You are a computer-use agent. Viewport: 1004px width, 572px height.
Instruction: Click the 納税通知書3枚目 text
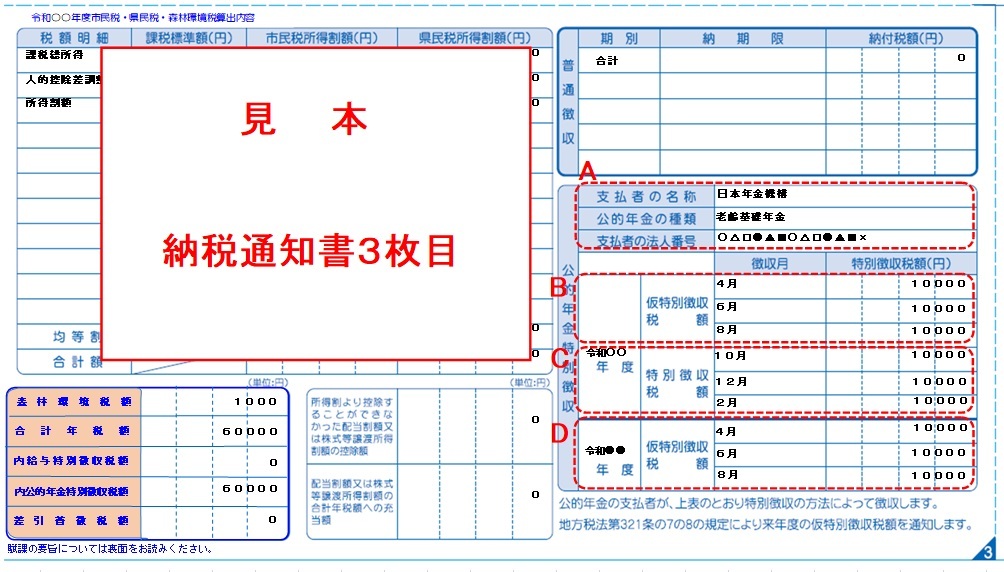pyautogui.click(x=309, y=250)
